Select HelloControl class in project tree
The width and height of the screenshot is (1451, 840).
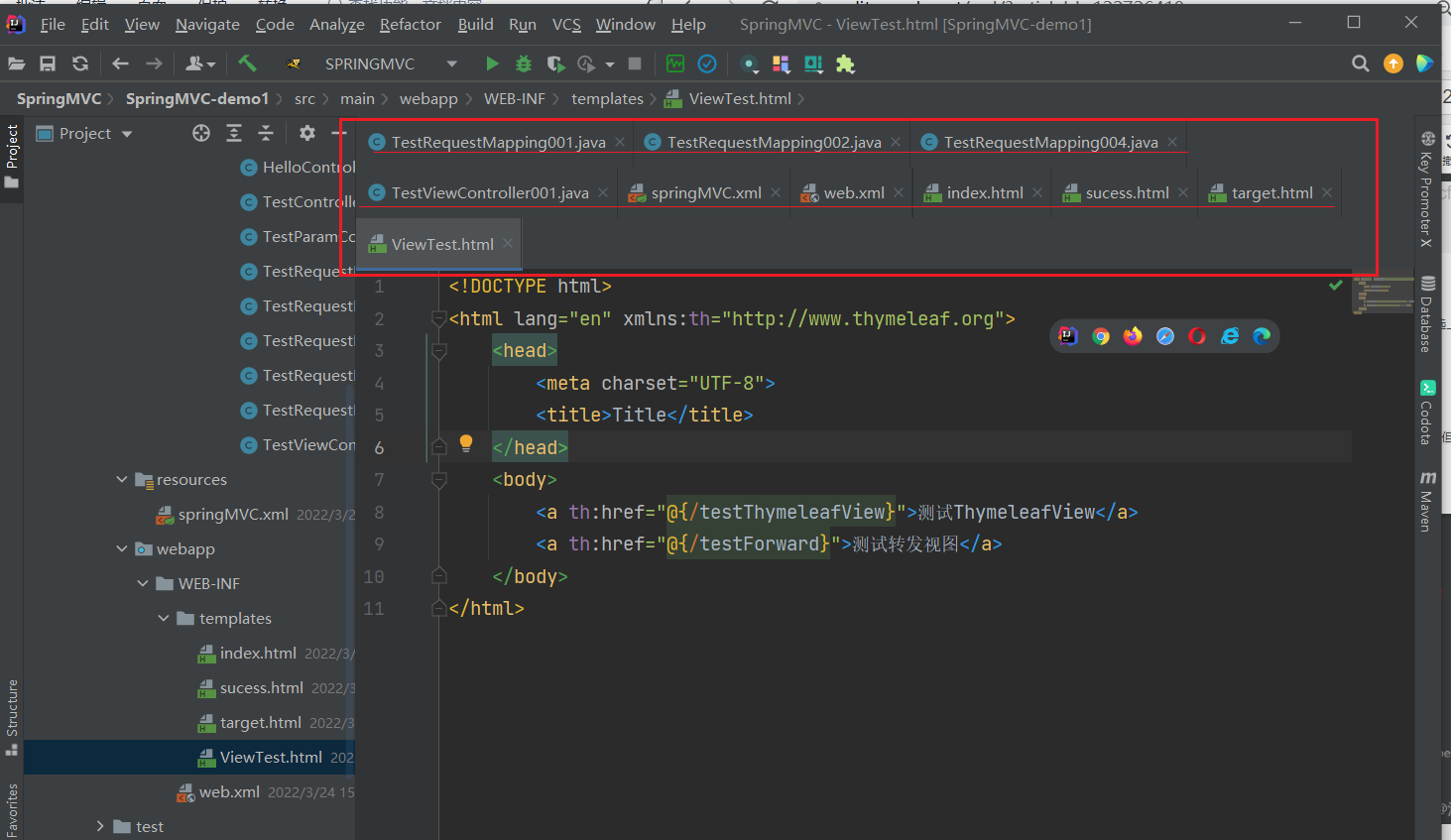(308, 167)
